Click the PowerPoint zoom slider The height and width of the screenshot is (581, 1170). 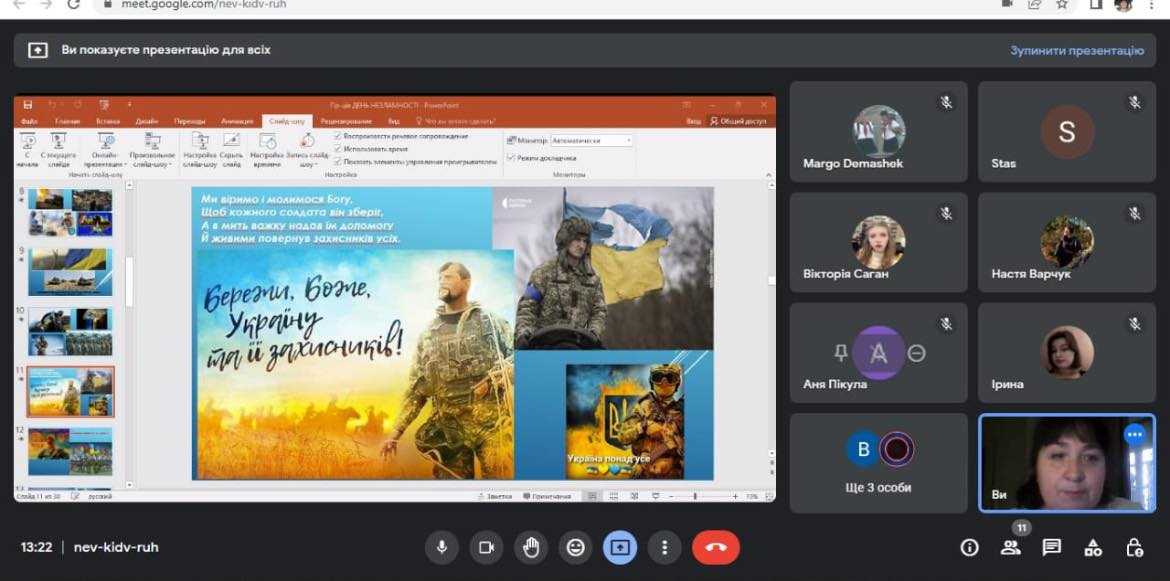pos(697,496)
